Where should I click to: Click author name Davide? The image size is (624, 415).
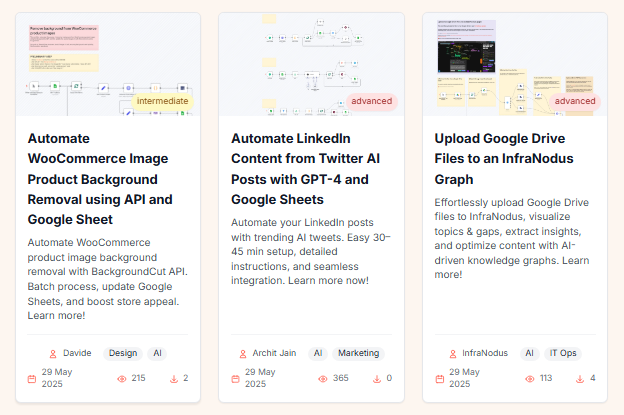point(77,353)
